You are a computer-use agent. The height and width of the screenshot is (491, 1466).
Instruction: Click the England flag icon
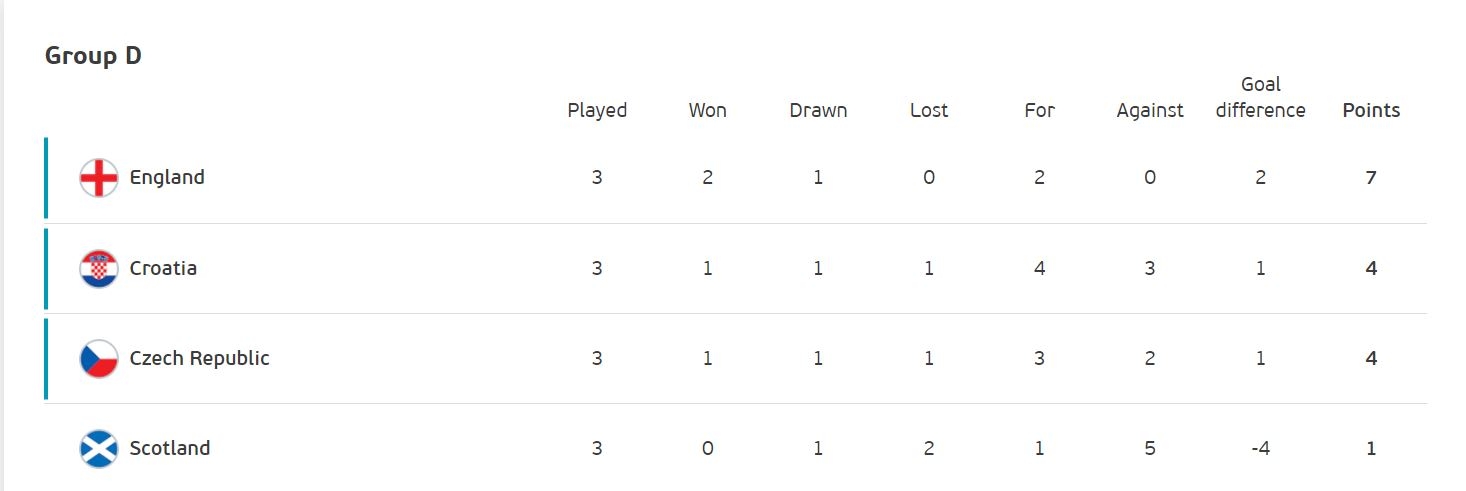click(x=98, y=178)
